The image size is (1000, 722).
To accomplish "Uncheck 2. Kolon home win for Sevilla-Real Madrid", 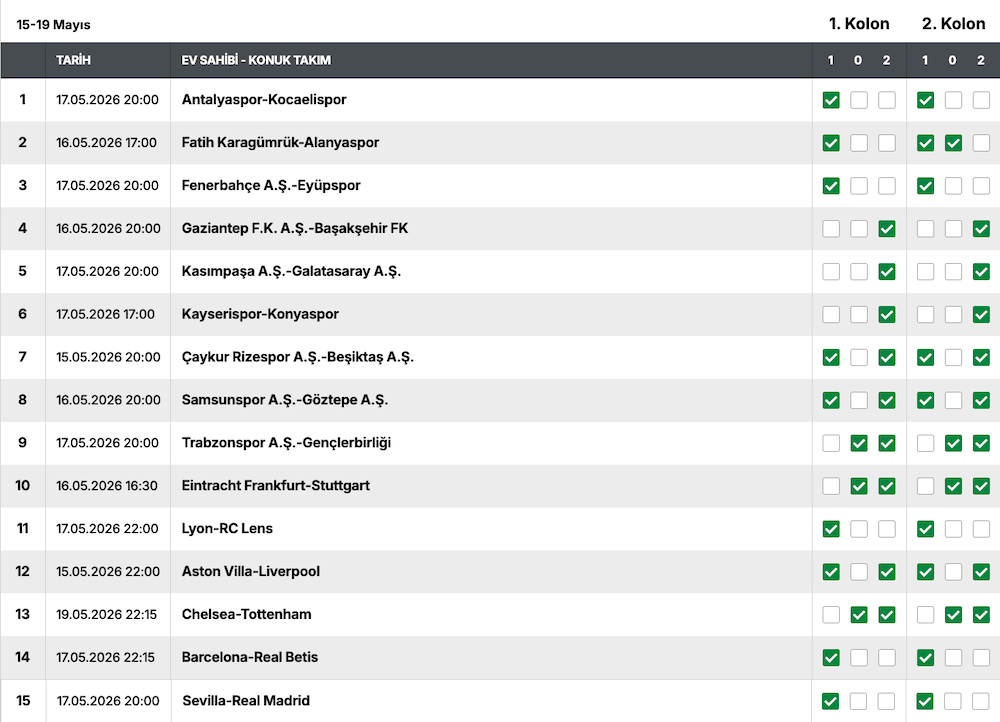I will point(924,701).
